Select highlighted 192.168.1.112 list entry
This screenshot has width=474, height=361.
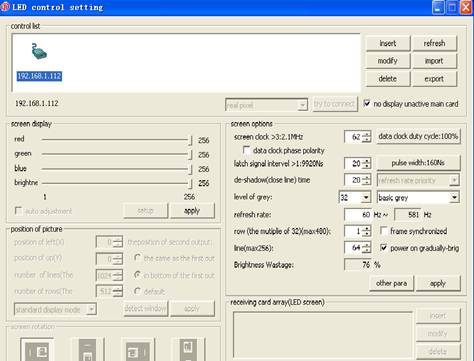click(39, 76)
